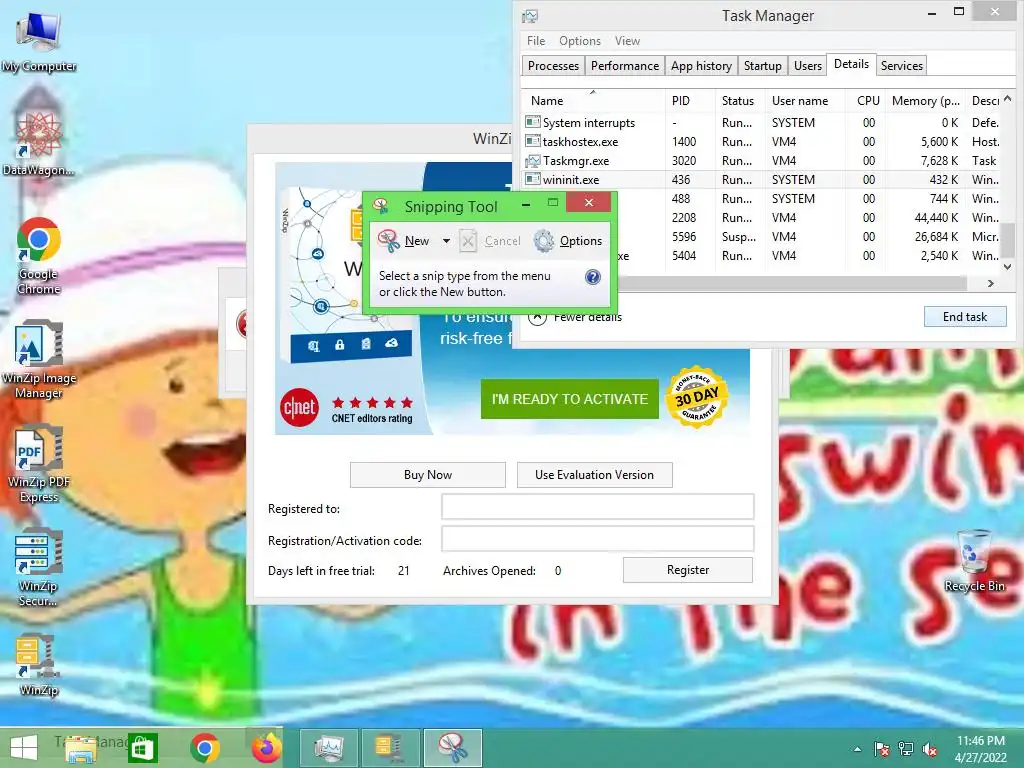
Task: Switch to the Performance tab
Action: 625,65
